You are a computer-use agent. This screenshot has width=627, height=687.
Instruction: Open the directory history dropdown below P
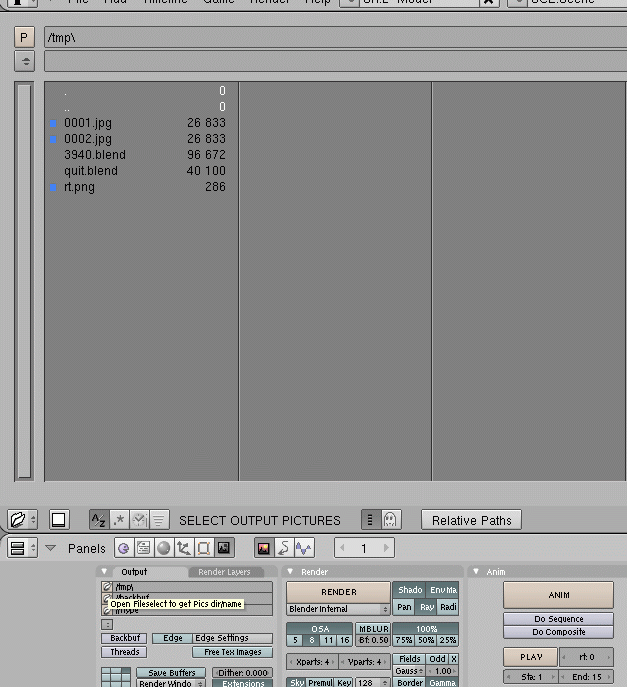tap(24, 61)
